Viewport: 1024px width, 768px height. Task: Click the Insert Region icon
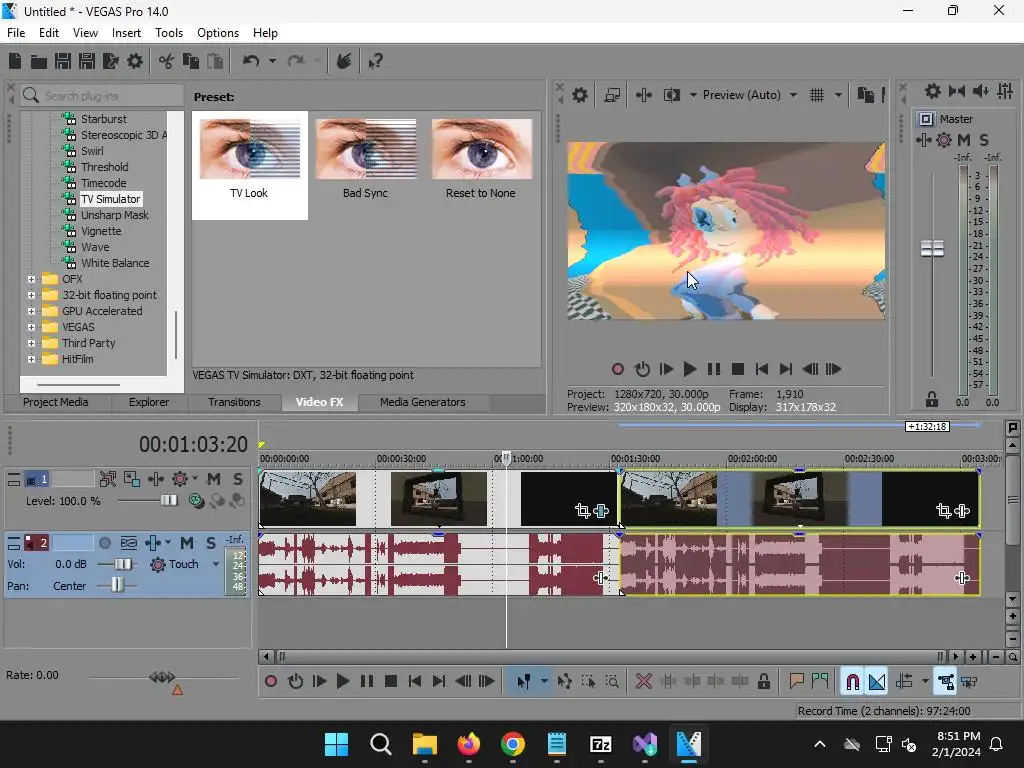[820, 682]
